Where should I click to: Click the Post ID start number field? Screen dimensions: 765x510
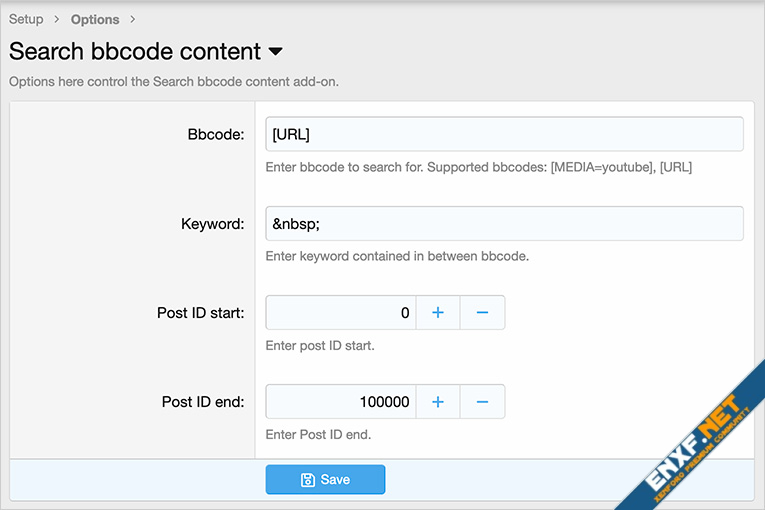340,313
